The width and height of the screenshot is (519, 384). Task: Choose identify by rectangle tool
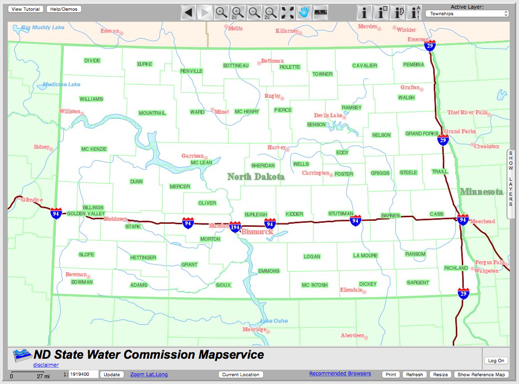pos(381,13)
